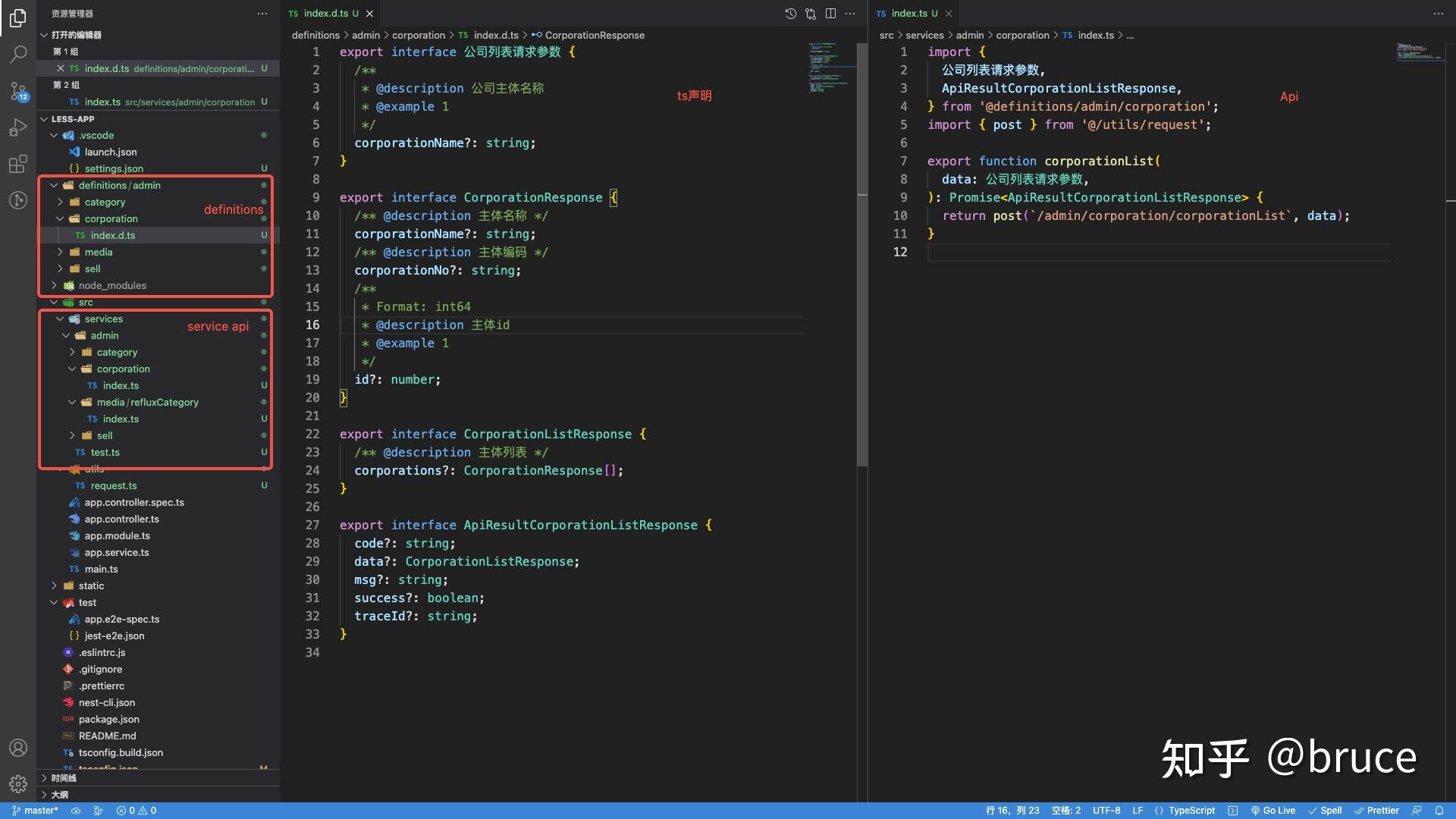
Task: Open app.module.ts file
Action: click(x=118, y=535)
